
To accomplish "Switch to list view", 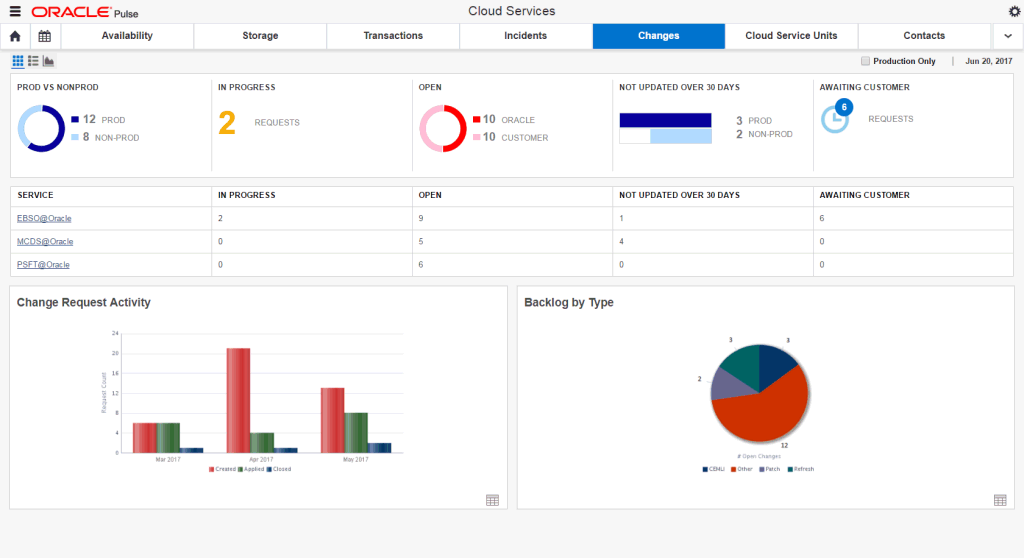I will coord(33,61).
